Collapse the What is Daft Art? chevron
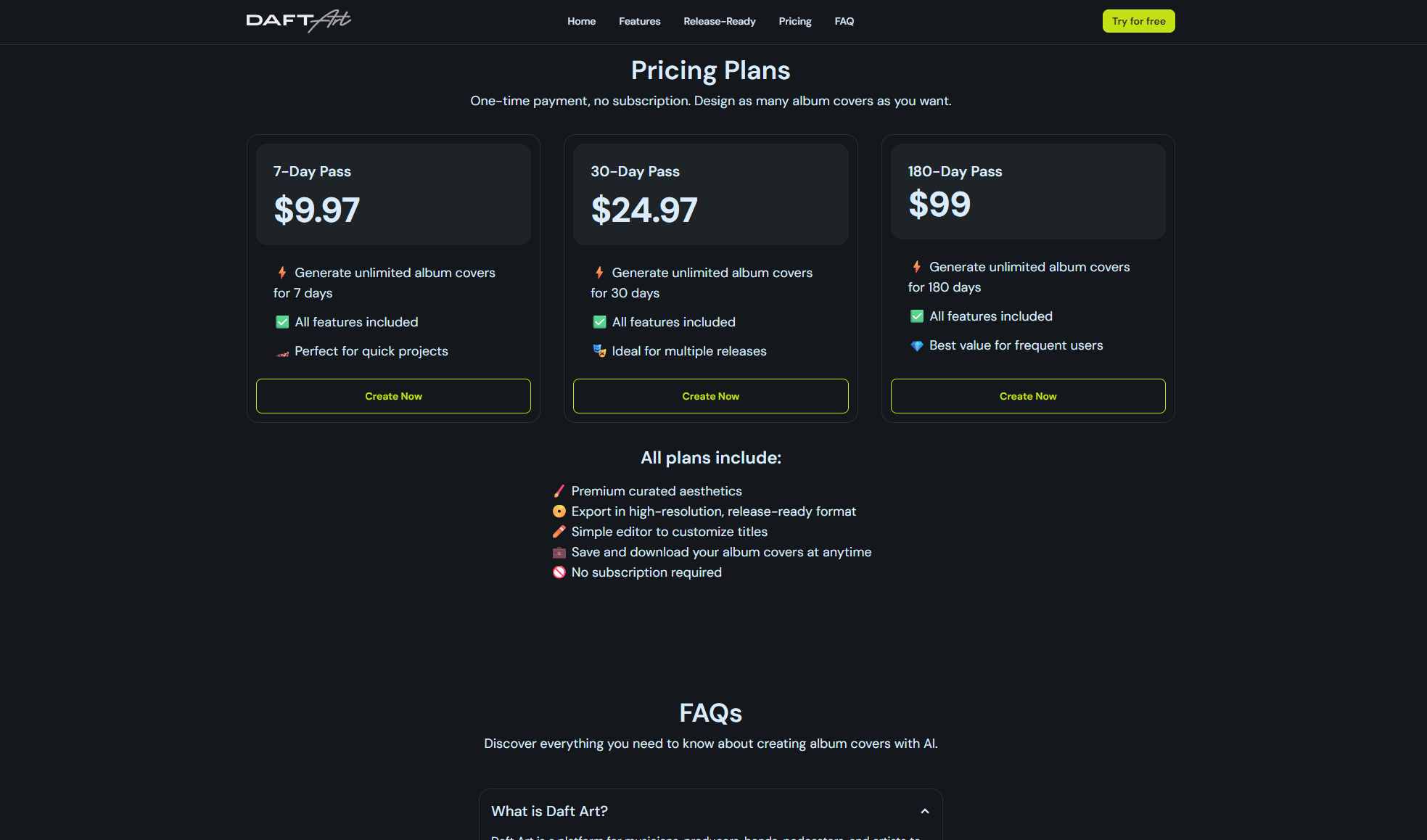 point(924,811)
